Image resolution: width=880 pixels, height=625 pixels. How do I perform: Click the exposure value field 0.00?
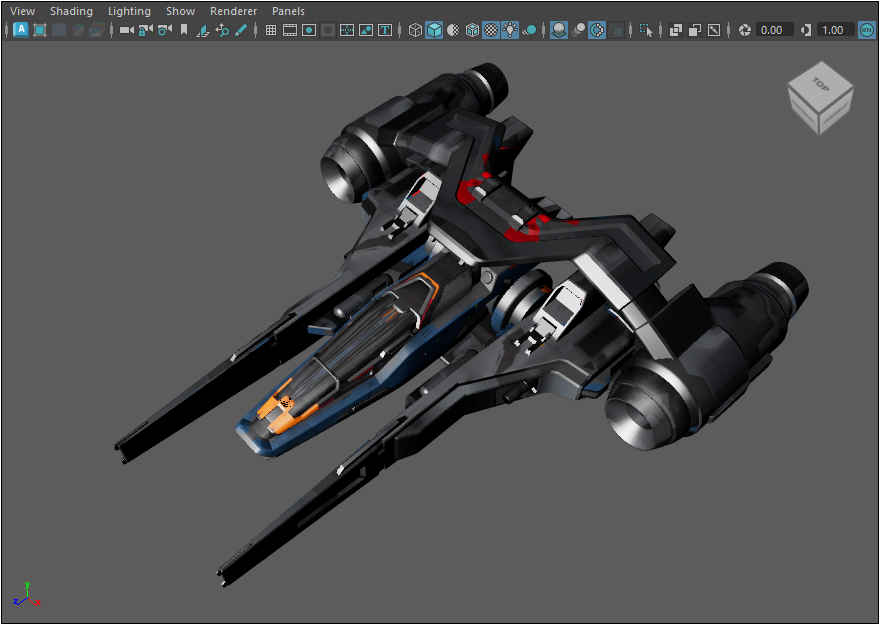pos(774,30)
